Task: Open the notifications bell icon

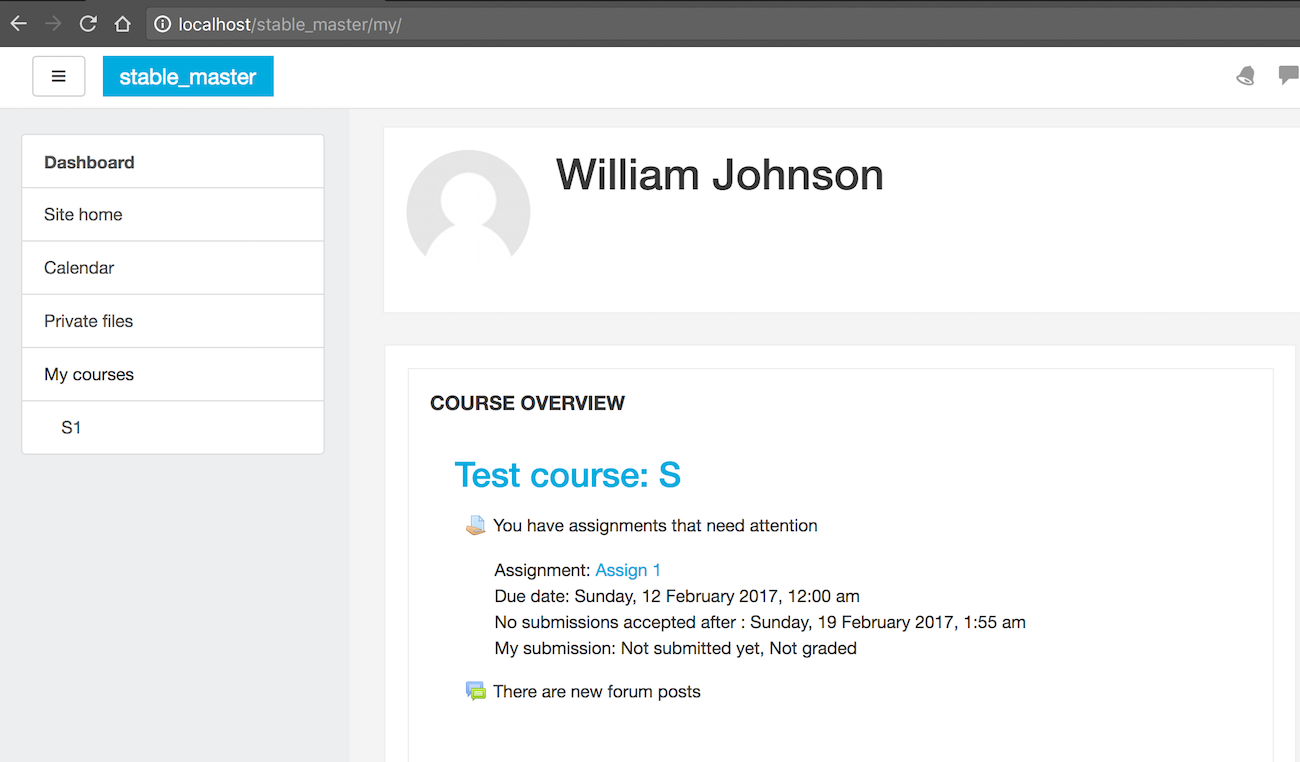Action: click(x=1246, y=76)
